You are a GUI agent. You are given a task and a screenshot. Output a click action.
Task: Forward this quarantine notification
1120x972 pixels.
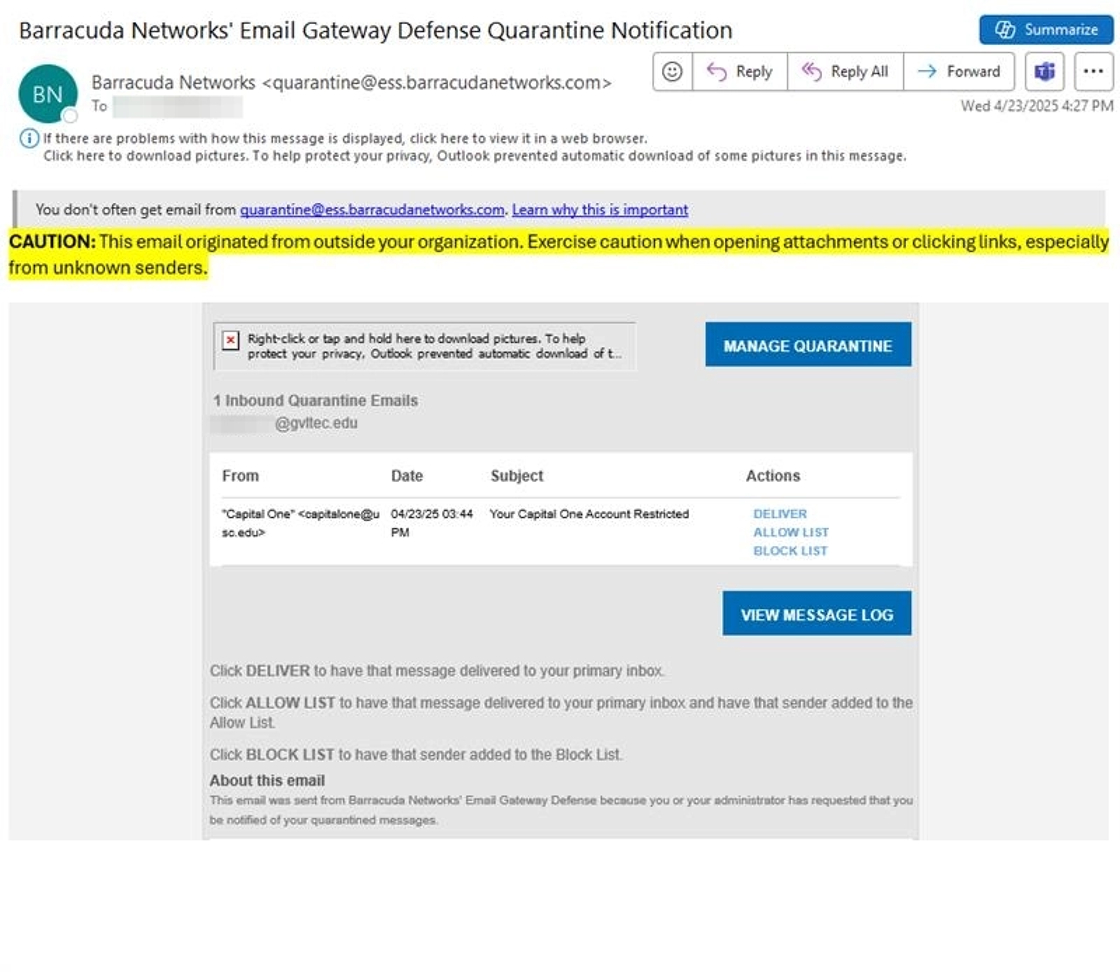tap(959, 71)
